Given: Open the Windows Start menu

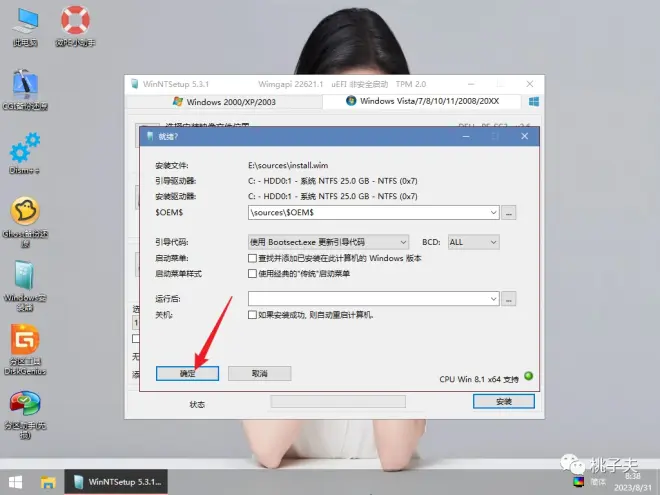Looking at the screenshot, I should (16, 482).
